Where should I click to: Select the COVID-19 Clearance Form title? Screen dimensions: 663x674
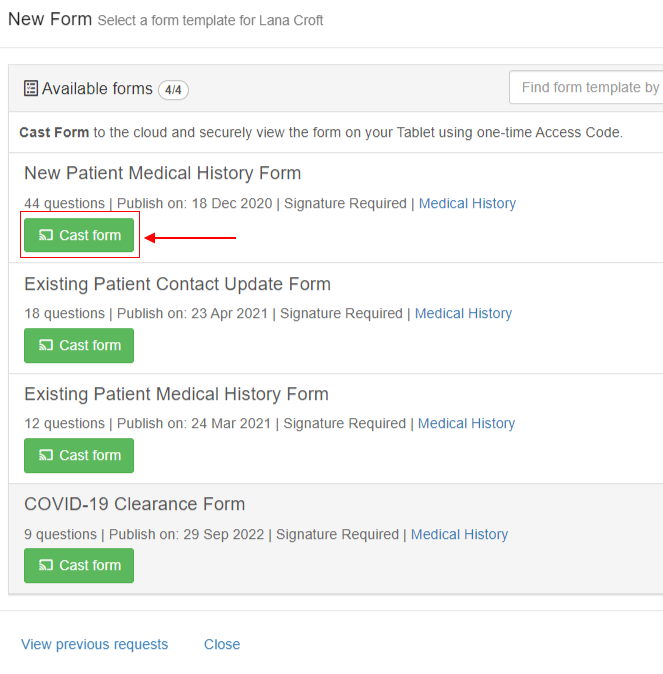point(135,504)
